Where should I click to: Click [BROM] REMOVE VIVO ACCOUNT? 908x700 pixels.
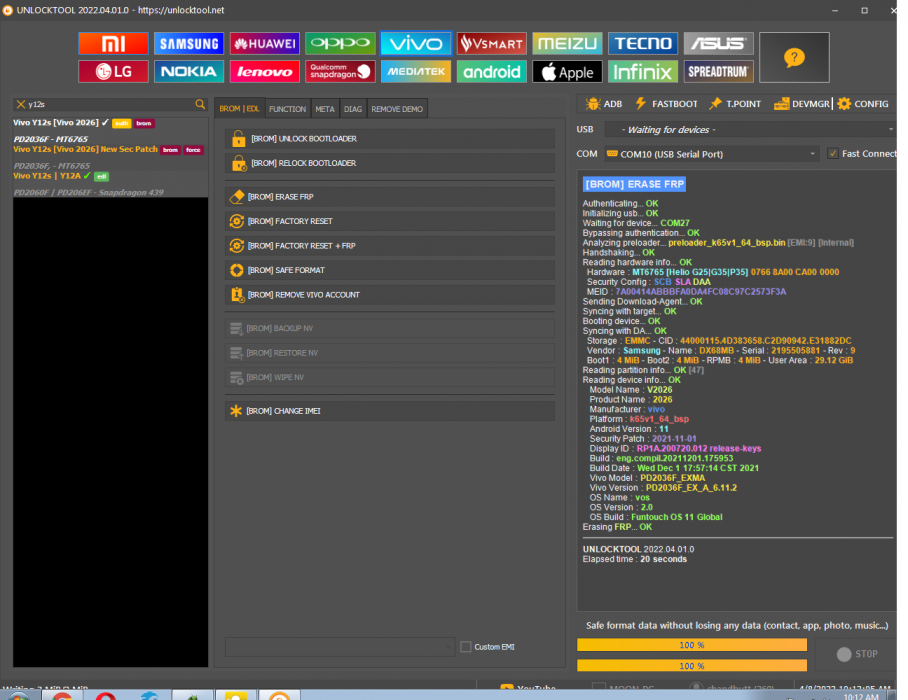390,295
